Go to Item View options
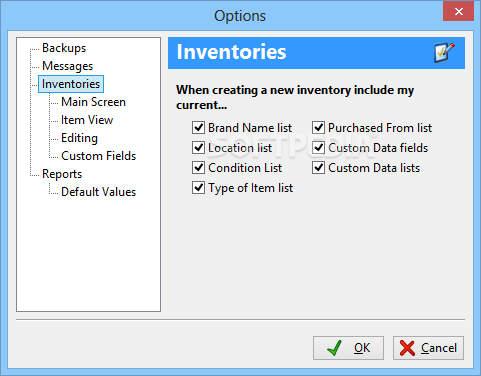 [x=87, y=120]
